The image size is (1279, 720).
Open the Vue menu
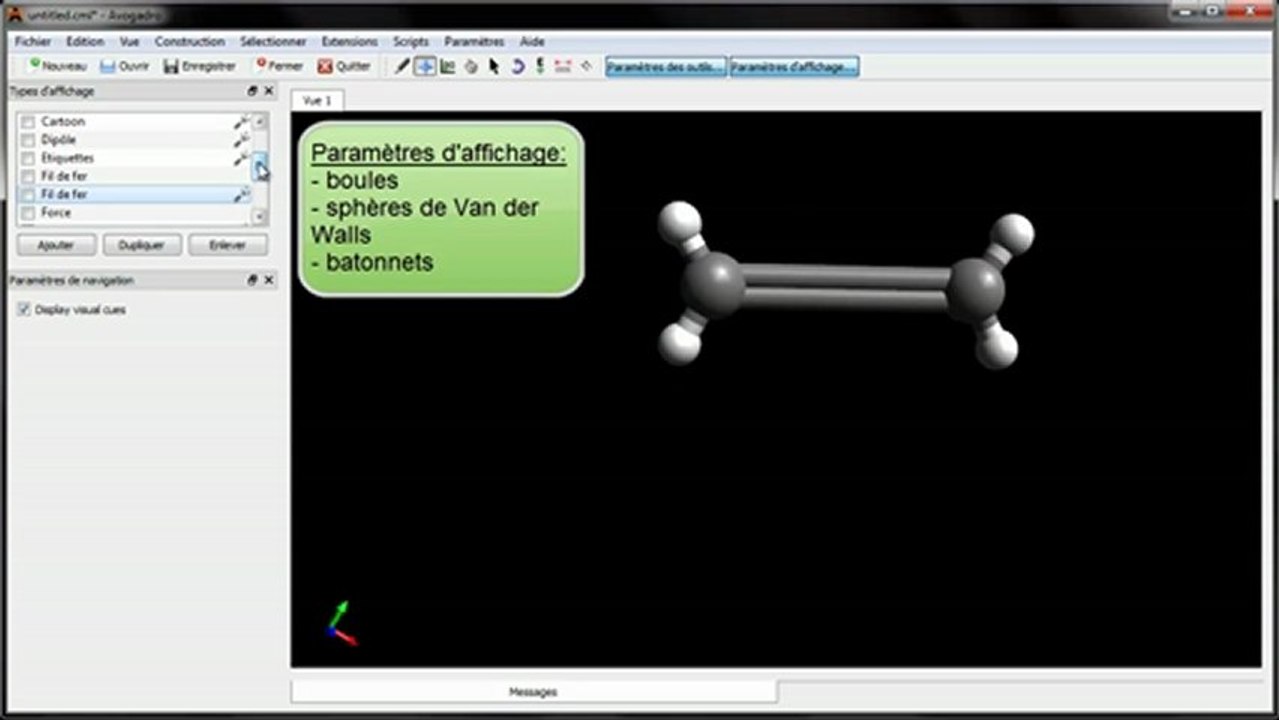[129, 42]
